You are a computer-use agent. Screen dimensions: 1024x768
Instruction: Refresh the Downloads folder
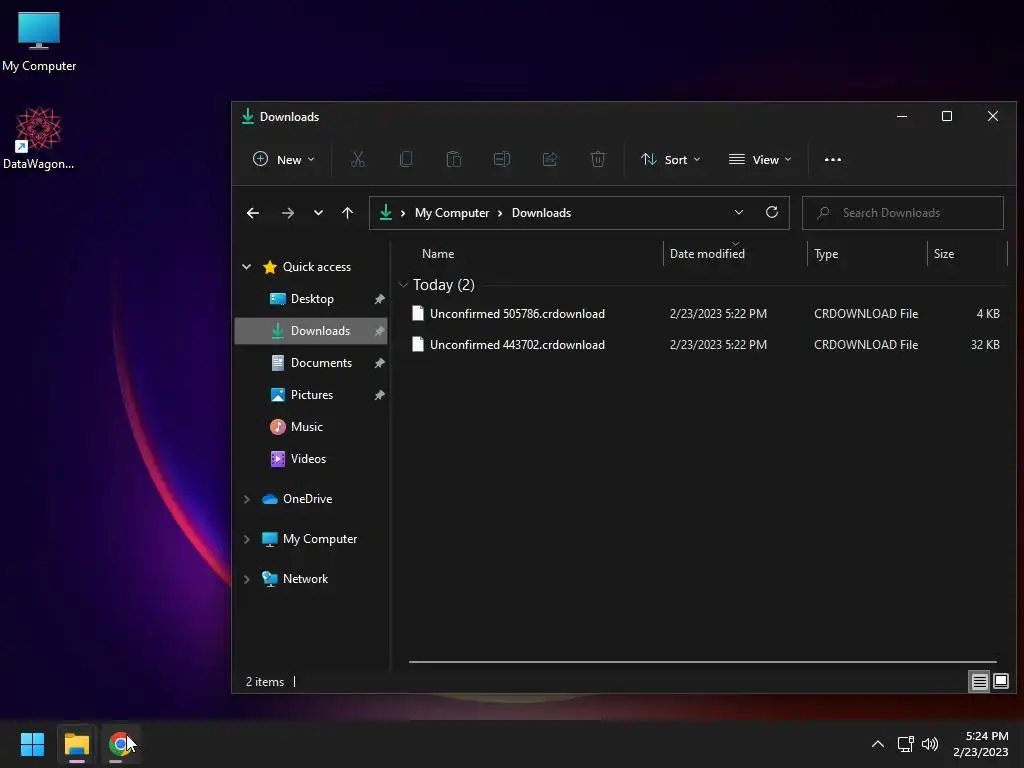click(772, 212)
